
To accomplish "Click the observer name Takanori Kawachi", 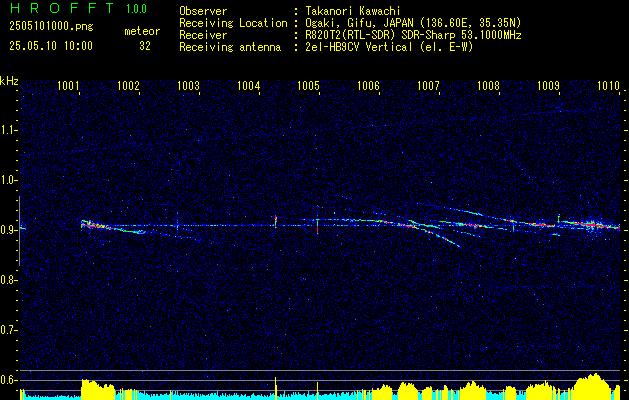I will coord(353,11).
